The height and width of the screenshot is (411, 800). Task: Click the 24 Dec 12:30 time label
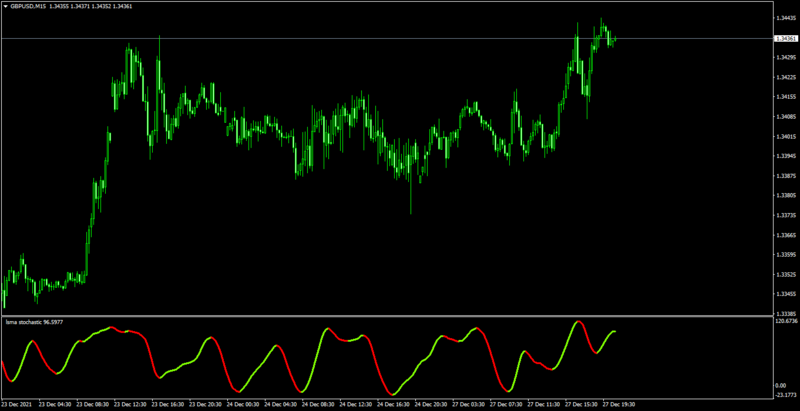[356, 404]
